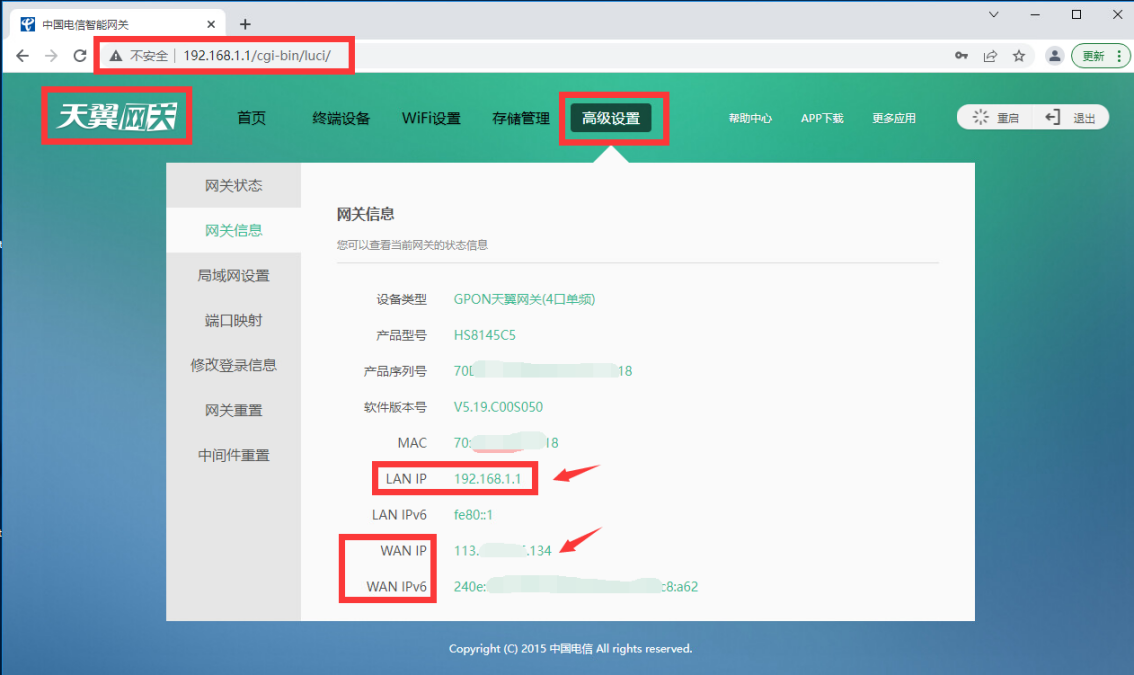Click the WAN IP address value
The image size is (1134, 675).
click(503, 551)
